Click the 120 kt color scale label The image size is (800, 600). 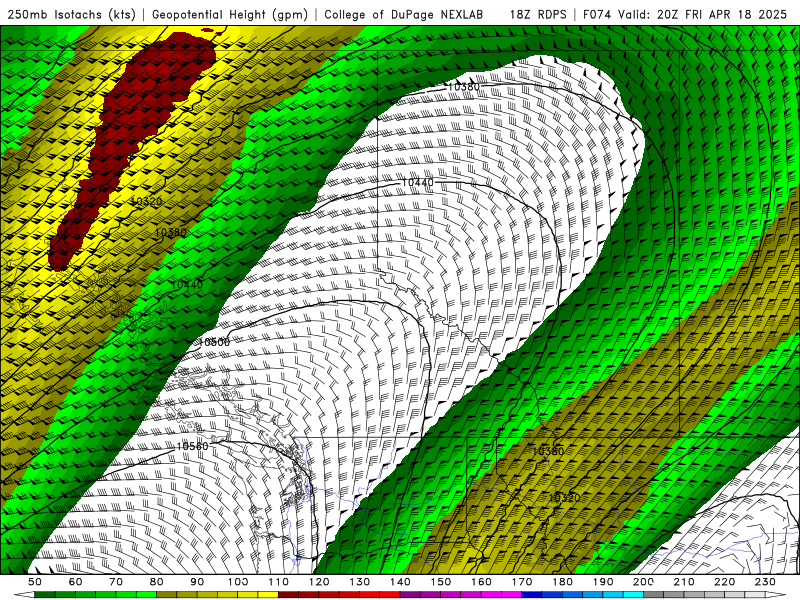(319, 582)
